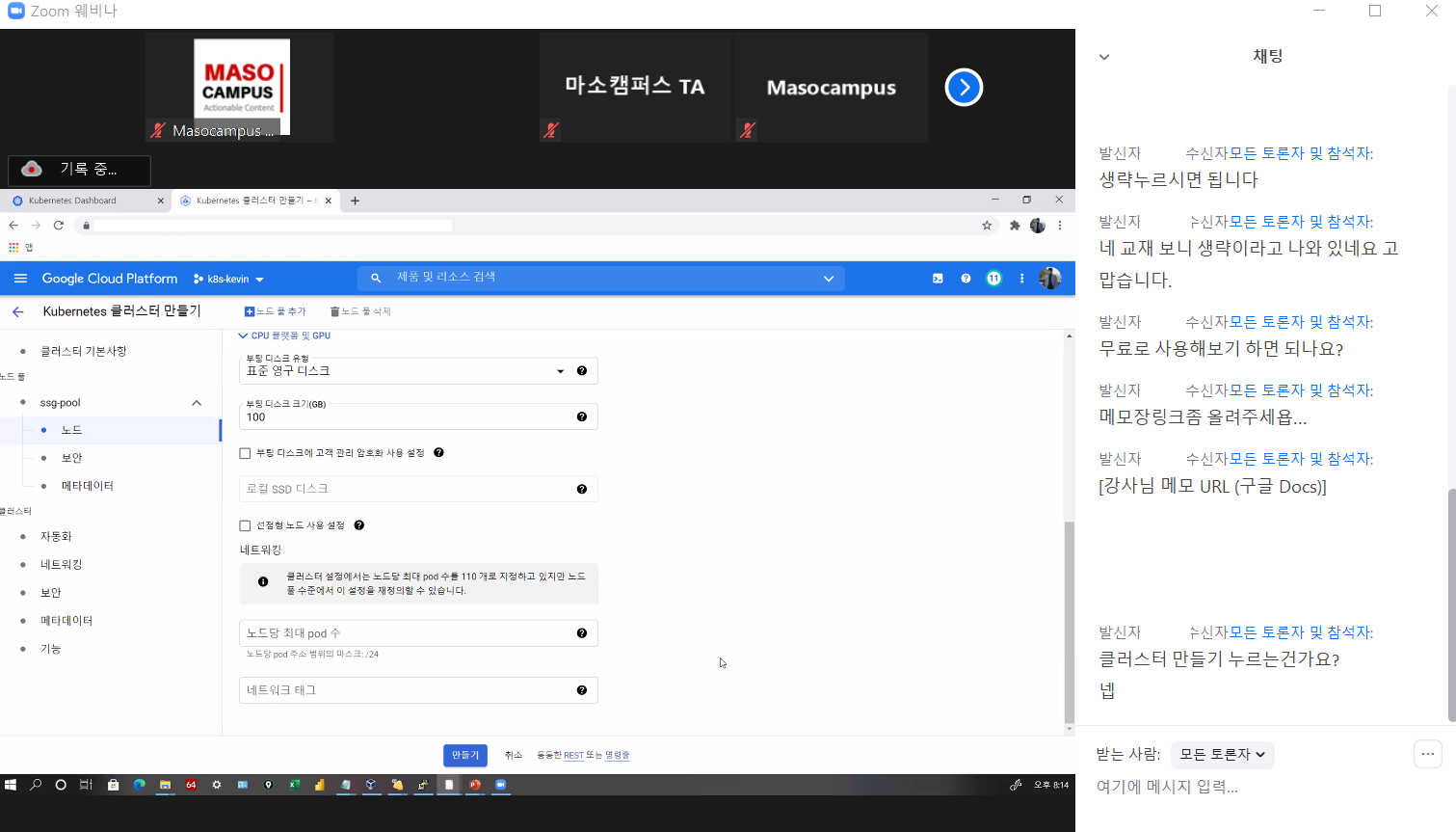Click the help icon beside local SSD disk
Viewport: 1456px width, 832px height.
(x=582, y=489)
